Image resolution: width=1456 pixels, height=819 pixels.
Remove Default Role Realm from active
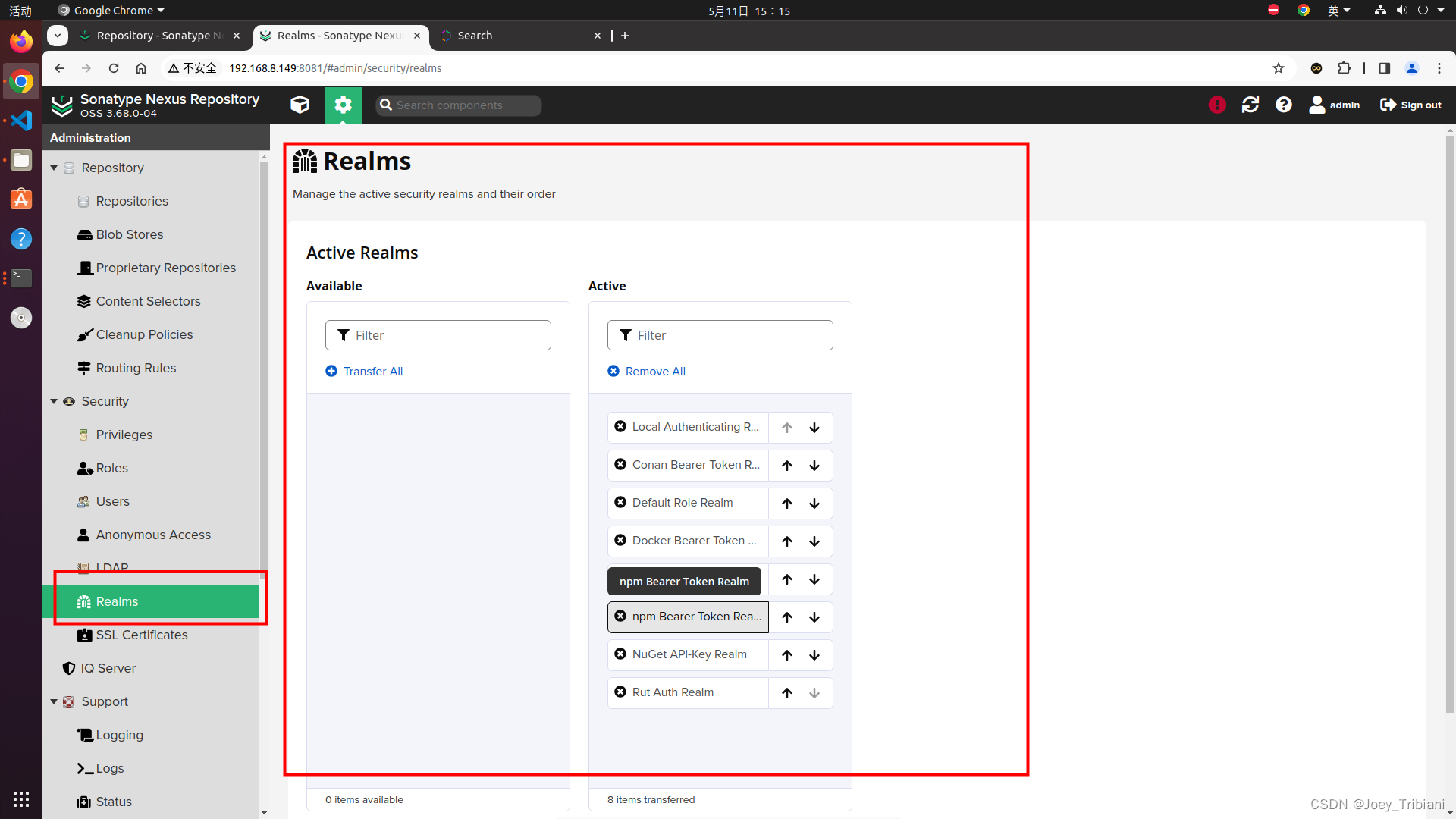(620, 503)
